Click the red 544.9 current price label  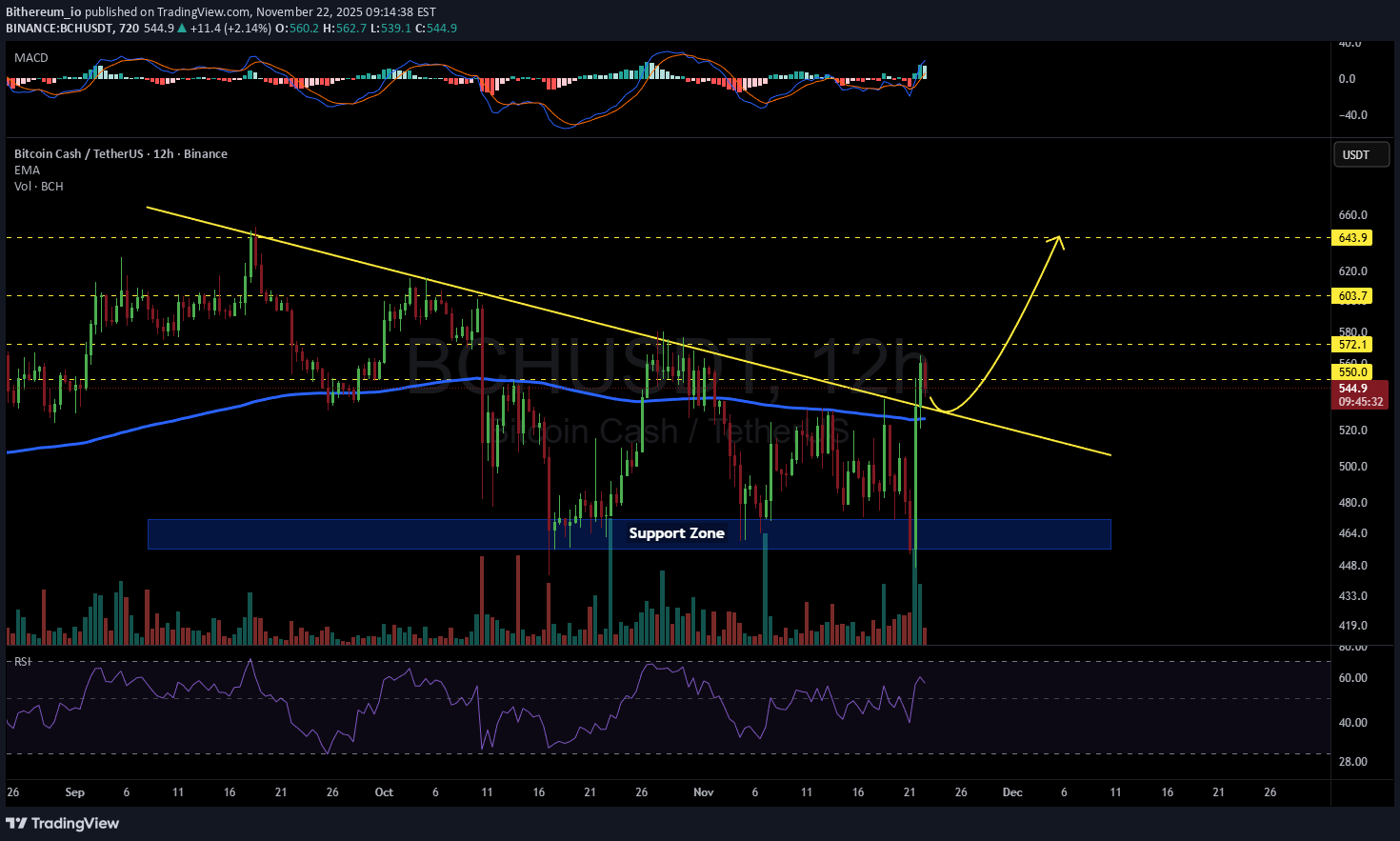(x=1357, y=389)
